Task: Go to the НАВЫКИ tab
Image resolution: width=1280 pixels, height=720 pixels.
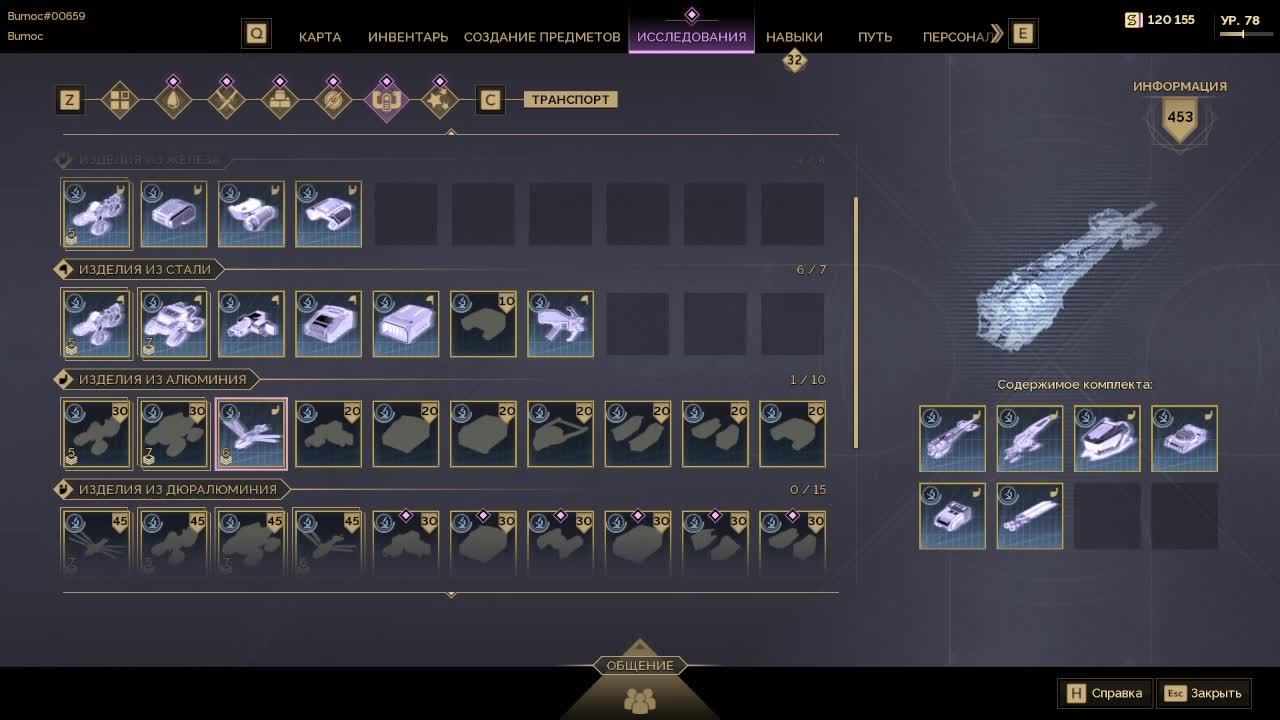Action: [794, 36]
